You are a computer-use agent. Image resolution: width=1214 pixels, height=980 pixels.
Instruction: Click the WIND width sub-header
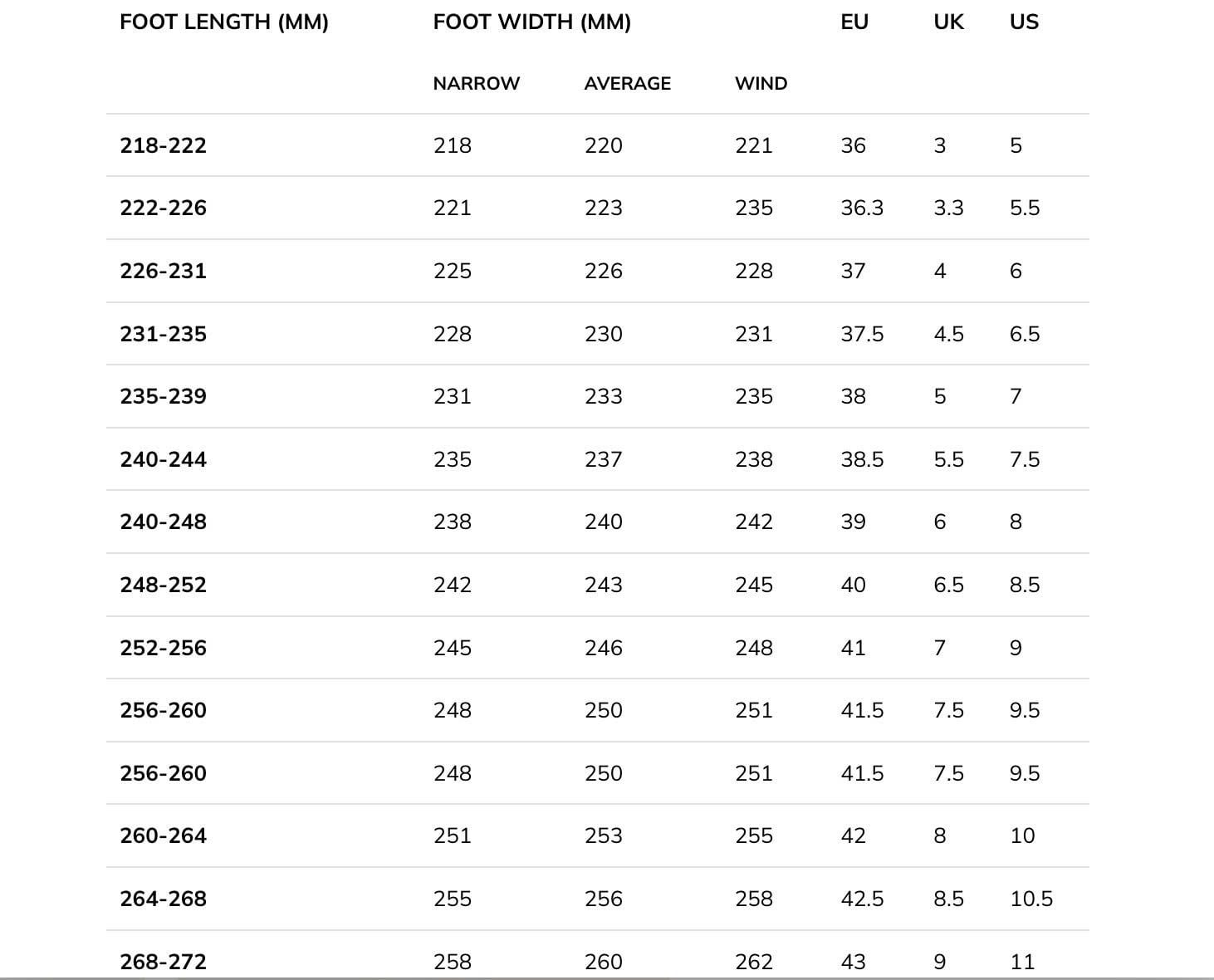[761, 84]
